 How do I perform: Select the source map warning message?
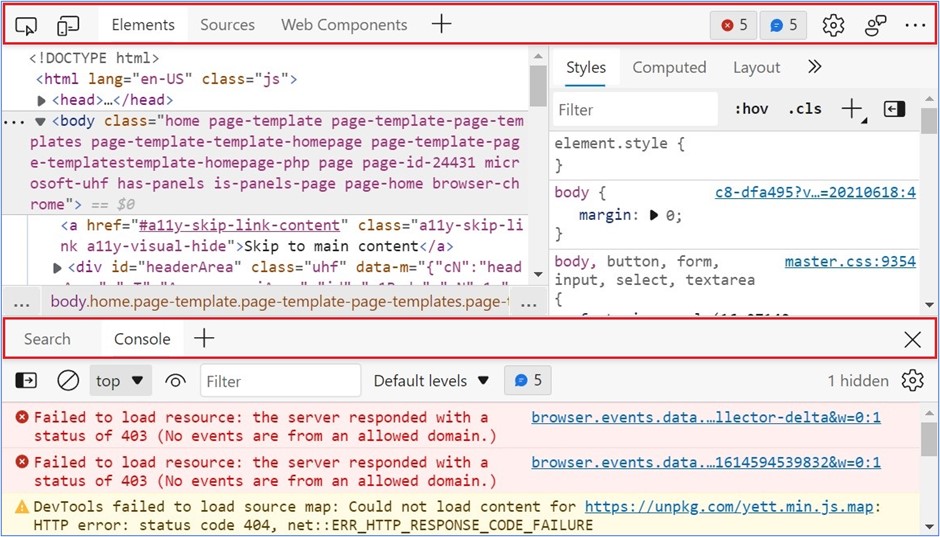click(x=457, y=516)
